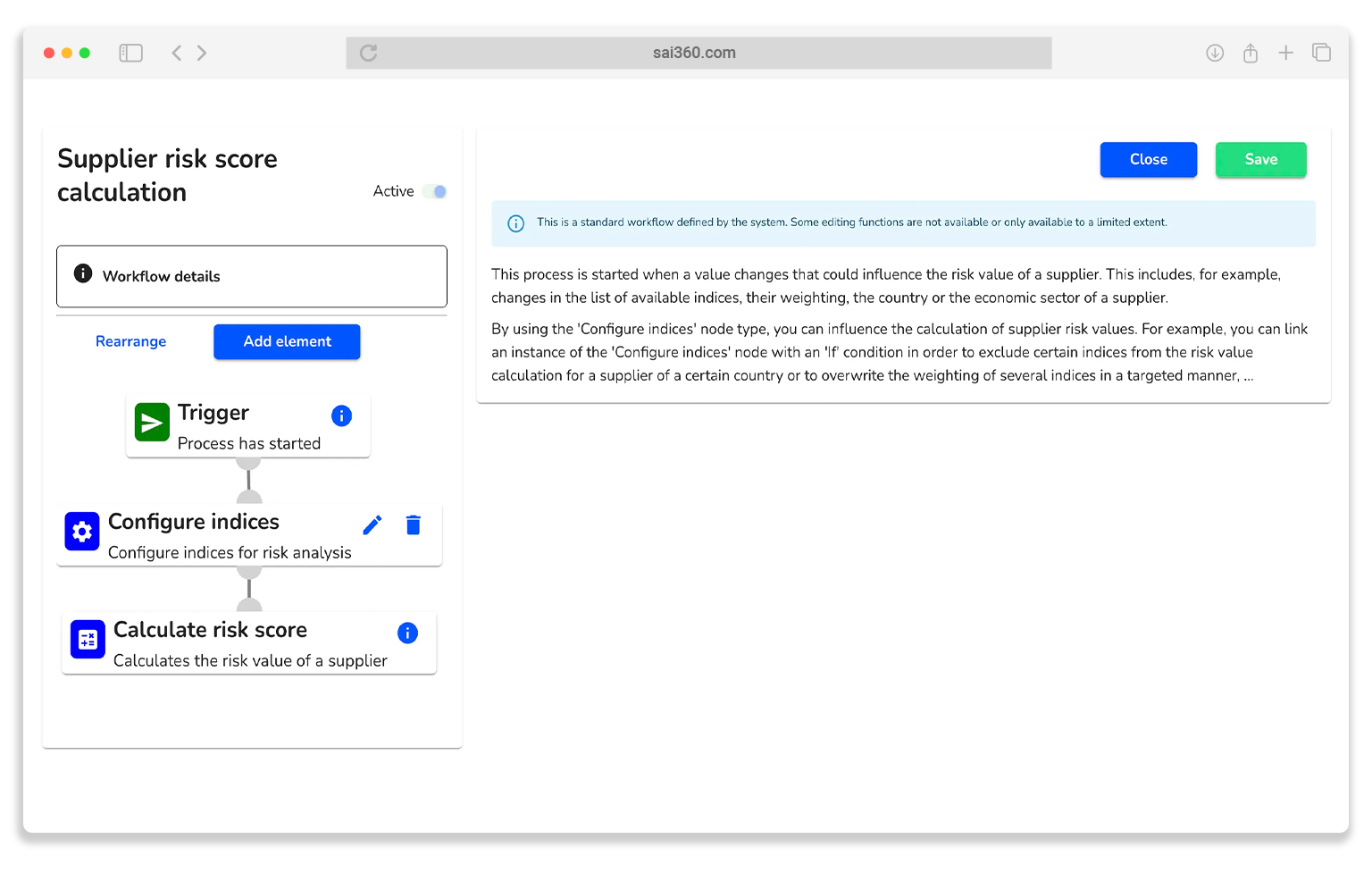
Task: Go back to the previous page
Action: pos(177,53)
